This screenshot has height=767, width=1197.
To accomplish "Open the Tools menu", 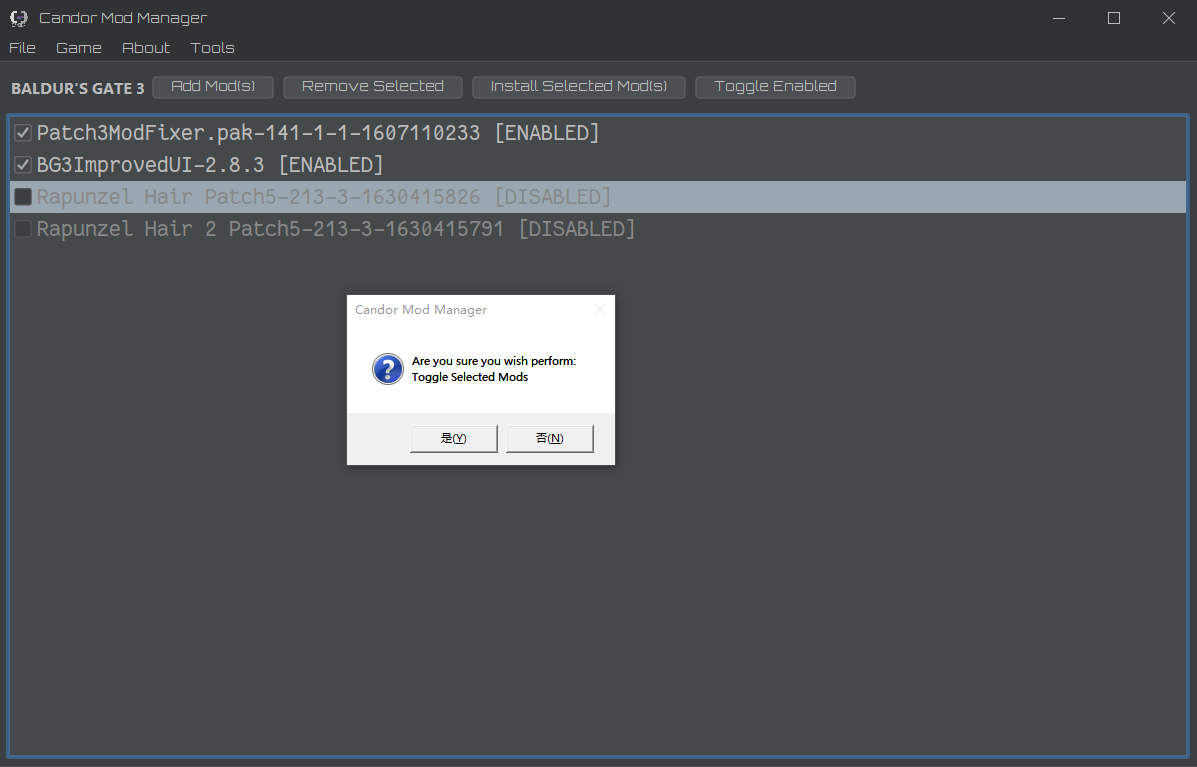I will (213, 48).
